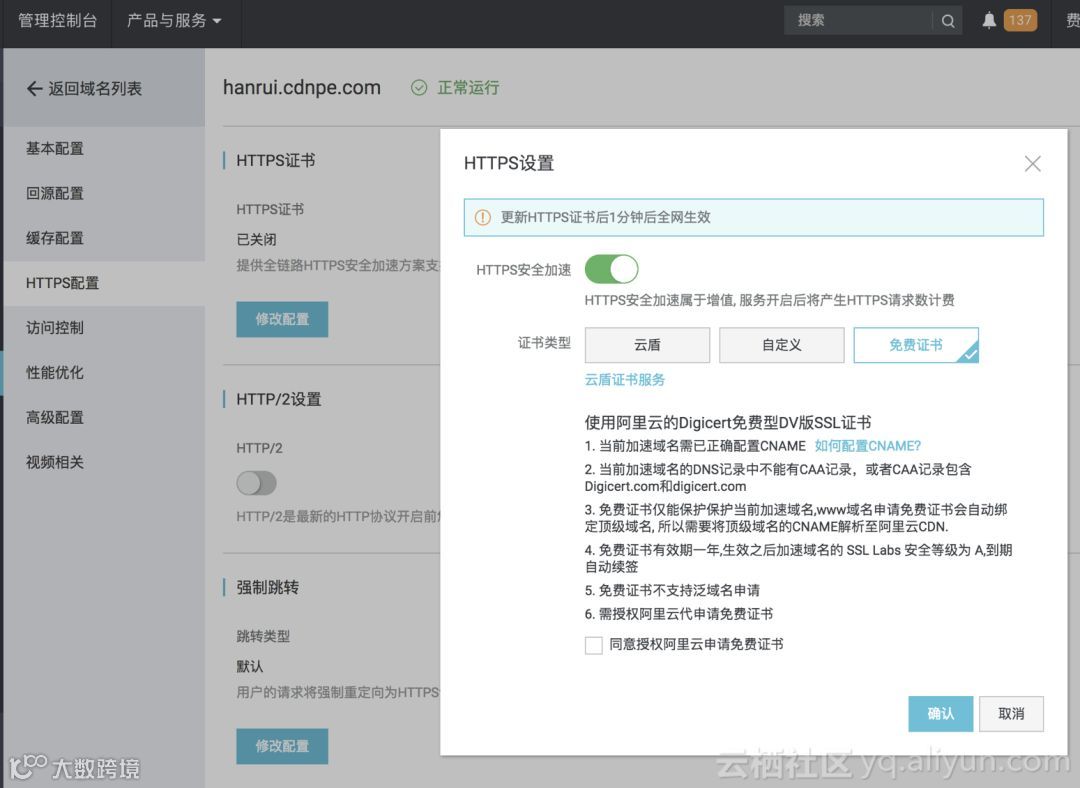Click the search magnifier icon
This screenshot has height=788, width=1080.
pos(948,21)
